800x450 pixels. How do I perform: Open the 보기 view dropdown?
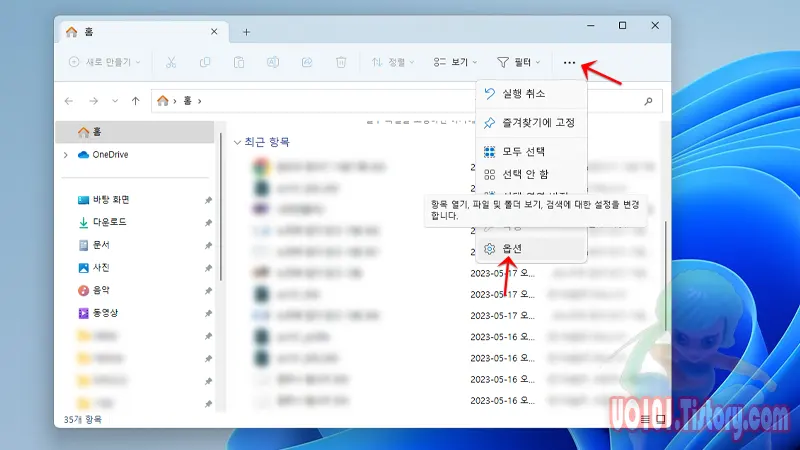click(455, 62)
